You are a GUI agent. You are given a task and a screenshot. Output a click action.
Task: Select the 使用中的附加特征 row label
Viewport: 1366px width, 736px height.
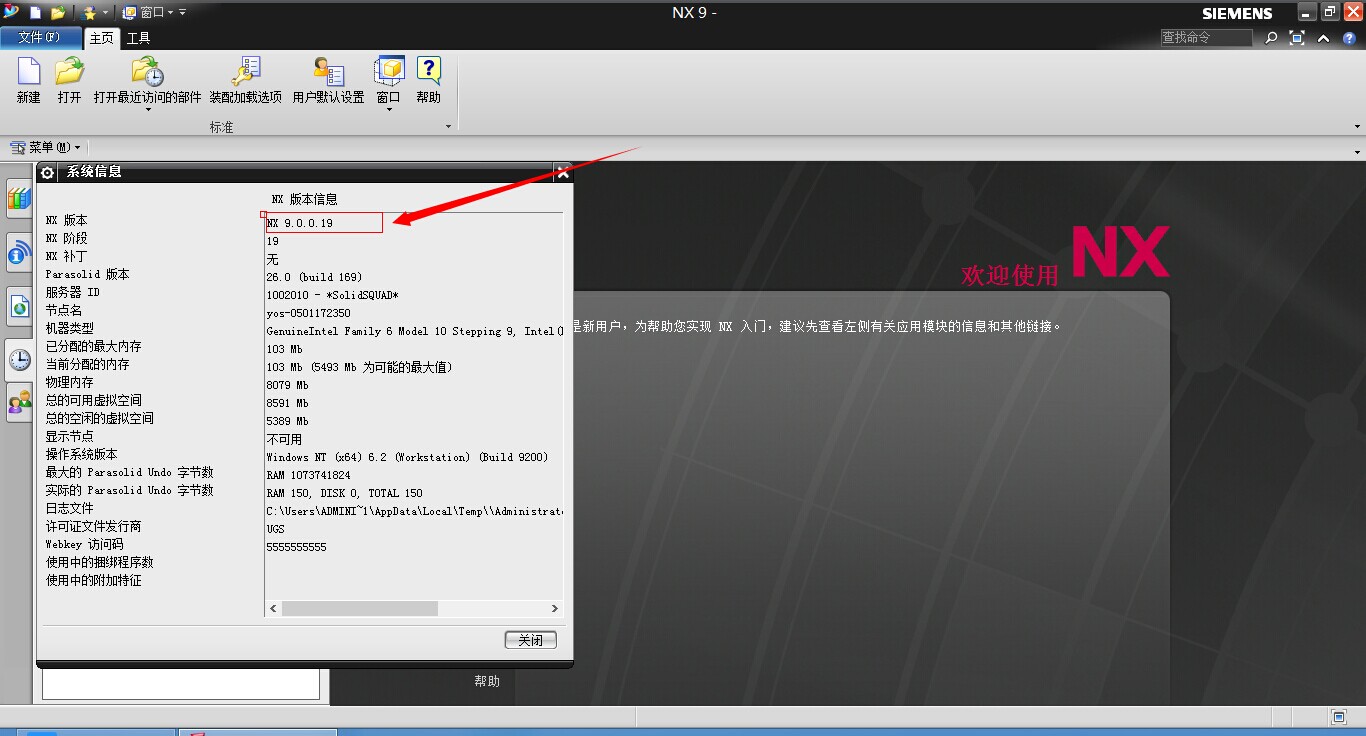94,580
